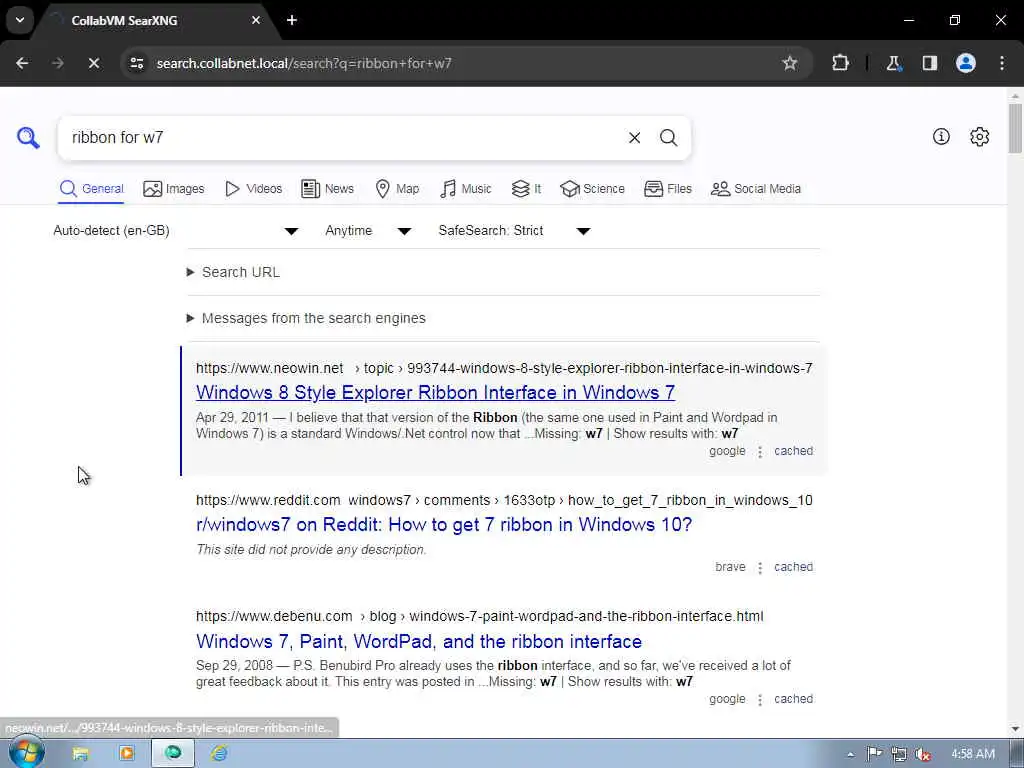Switch to the Social Media tab
The height and width of the screenshot is (768, 1024).
pyautogui.click(x=756, y=189)
